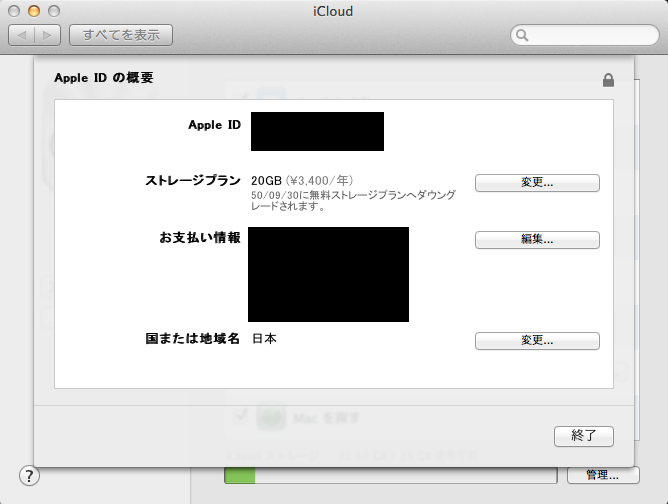Click the lock icon in Apple ID summary

608,80
